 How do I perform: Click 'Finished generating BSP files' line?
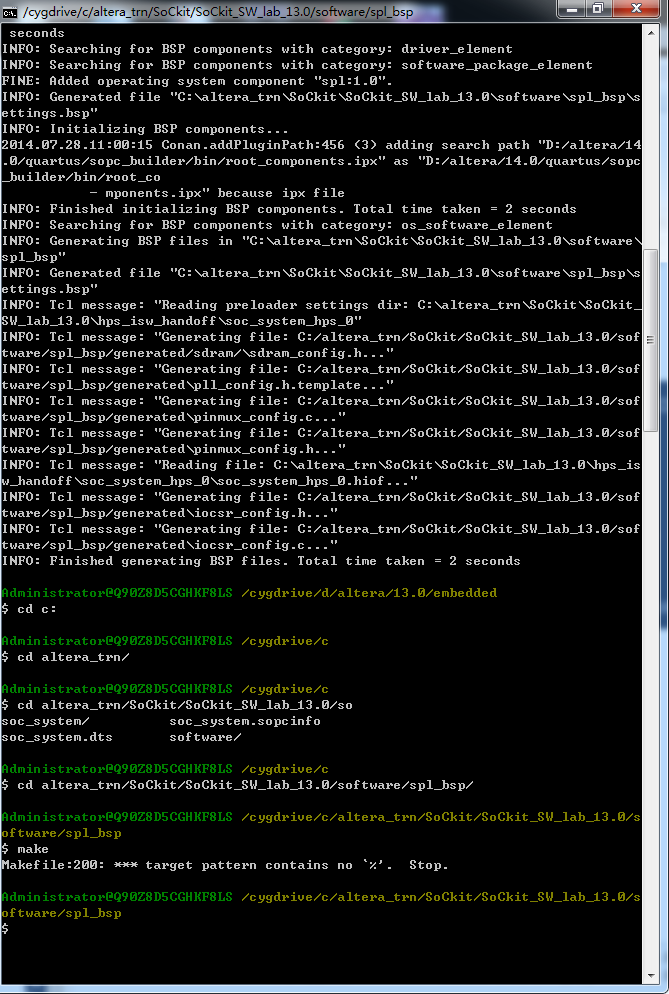261,561
